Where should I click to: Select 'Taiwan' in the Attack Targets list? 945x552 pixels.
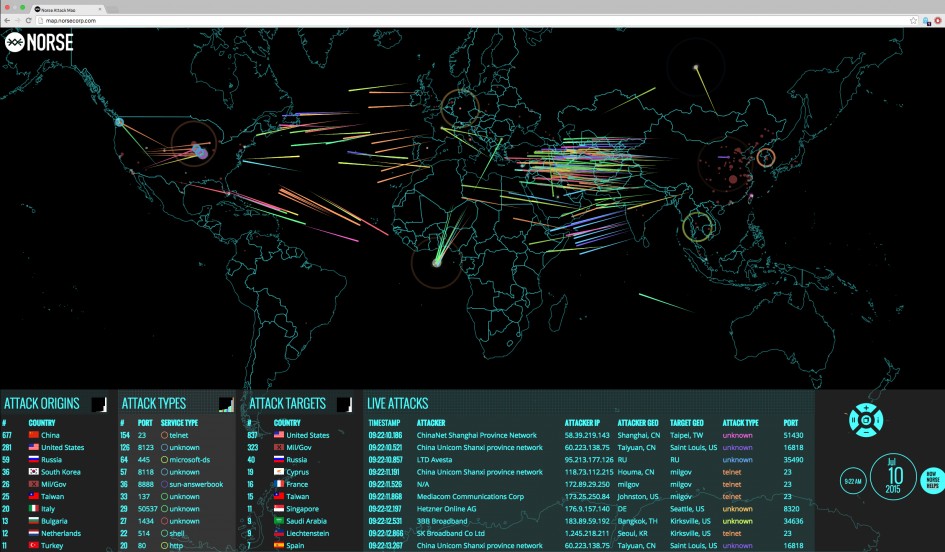point(297,497)
